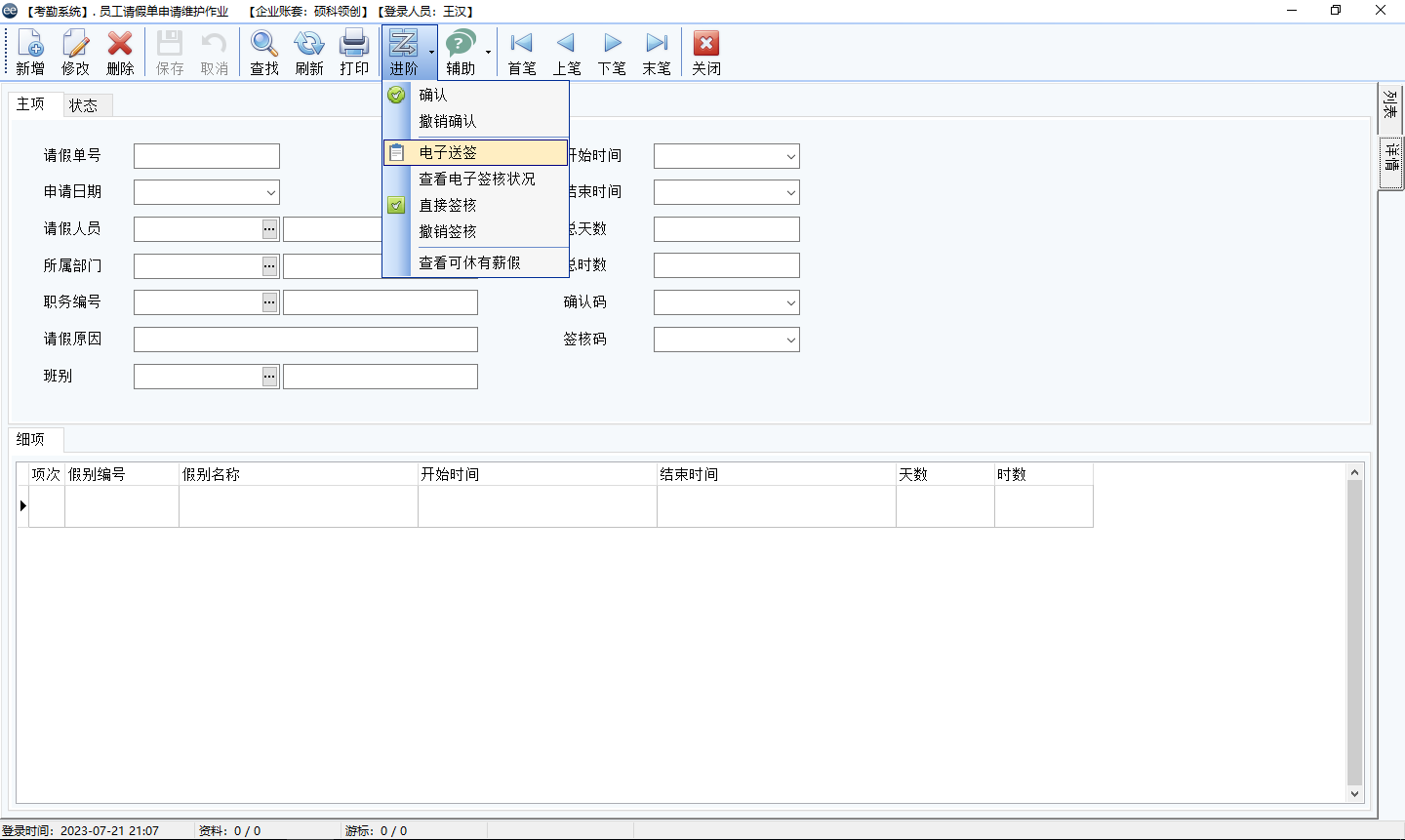Go to next record with 下笔
This screenshot has height=840, width=1405.
[612, 53]
